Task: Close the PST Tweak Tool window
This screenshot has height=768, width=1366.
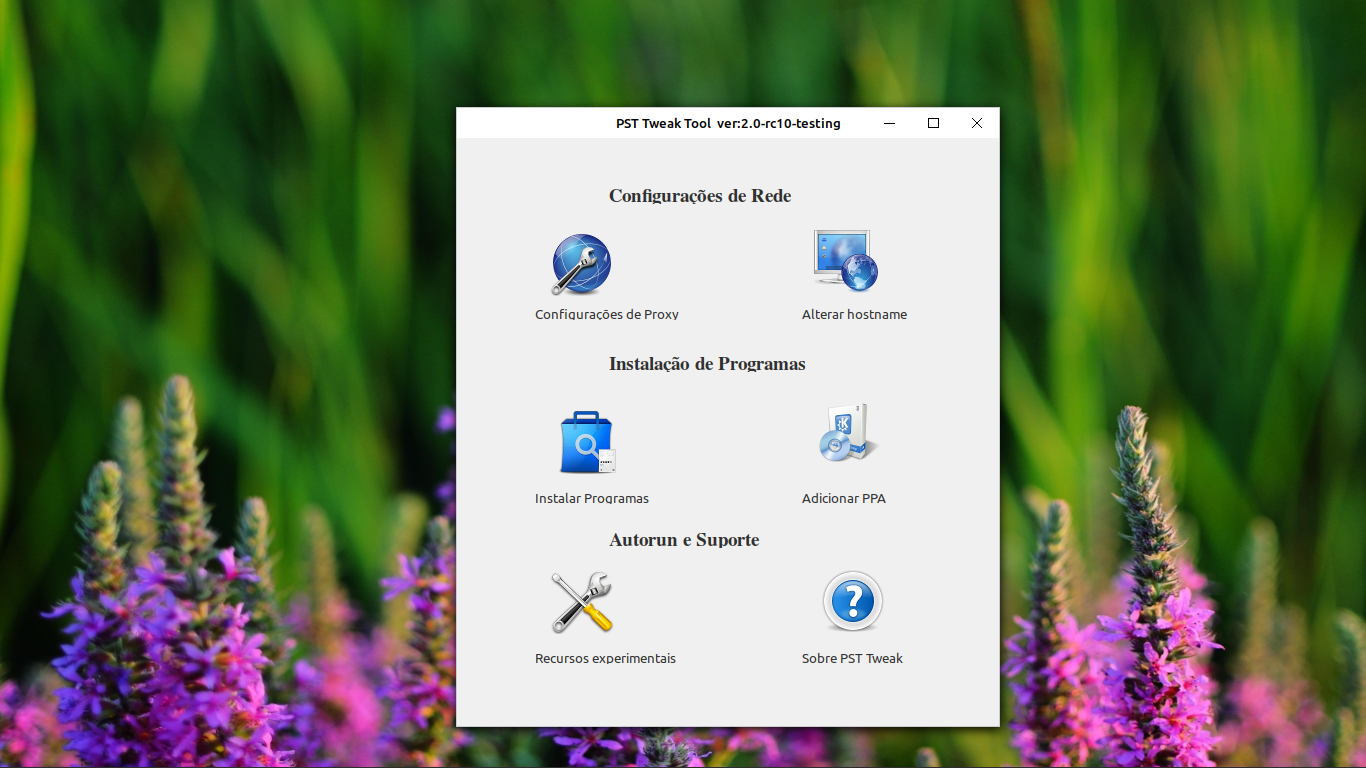Action: [x=977, y=123]
